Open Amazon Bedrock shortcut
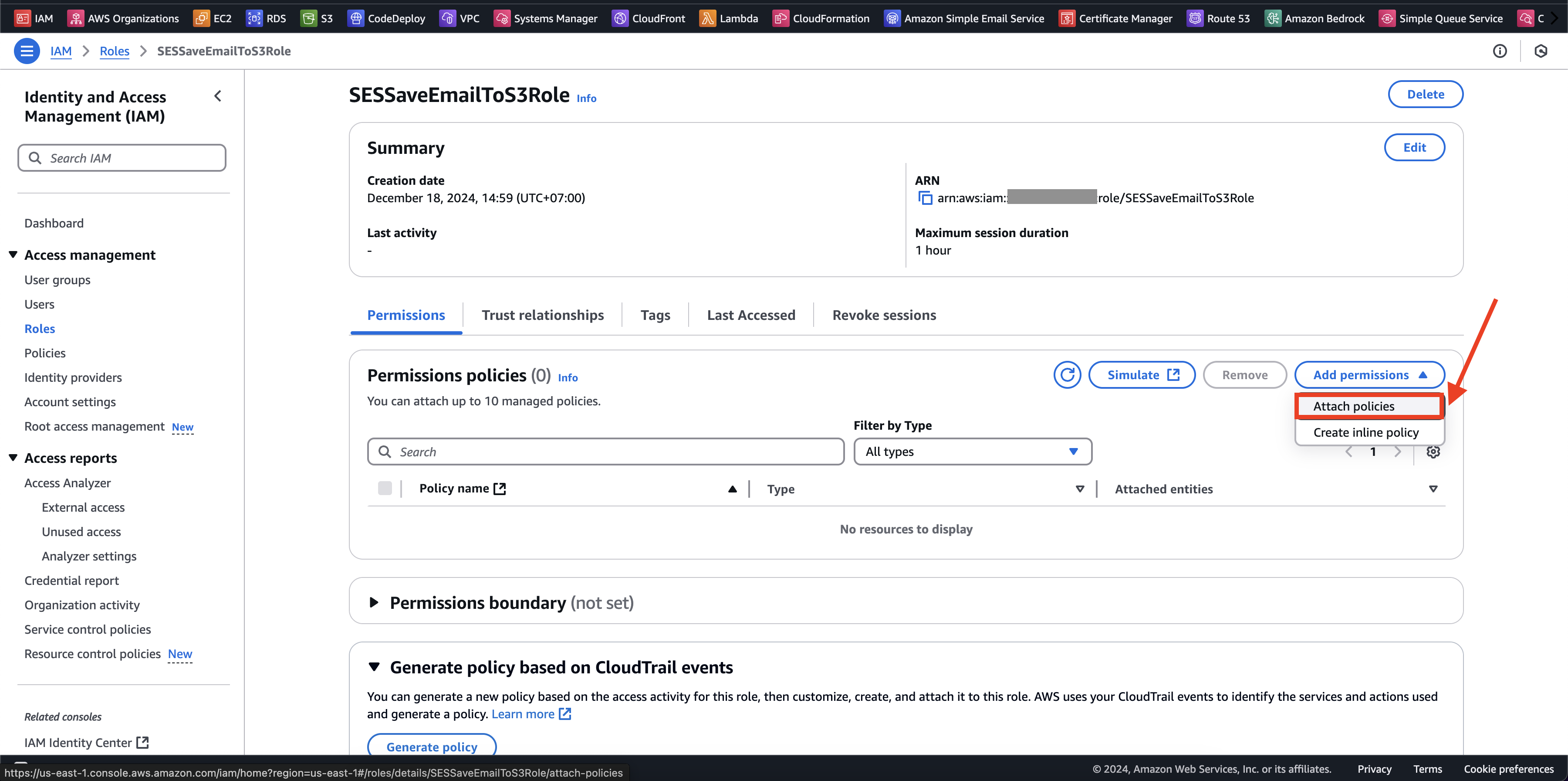Viewport: 1568px width, 781px height. click(1315, 18)
